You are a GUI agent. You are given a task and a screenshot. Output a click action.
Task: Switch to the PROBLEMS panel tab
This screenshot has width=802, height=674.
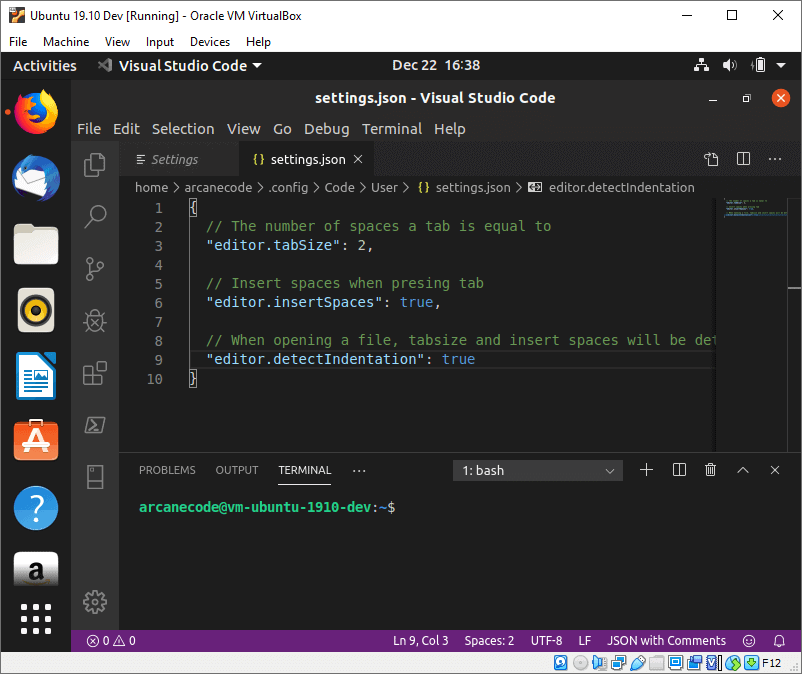(x=167, y=470)
